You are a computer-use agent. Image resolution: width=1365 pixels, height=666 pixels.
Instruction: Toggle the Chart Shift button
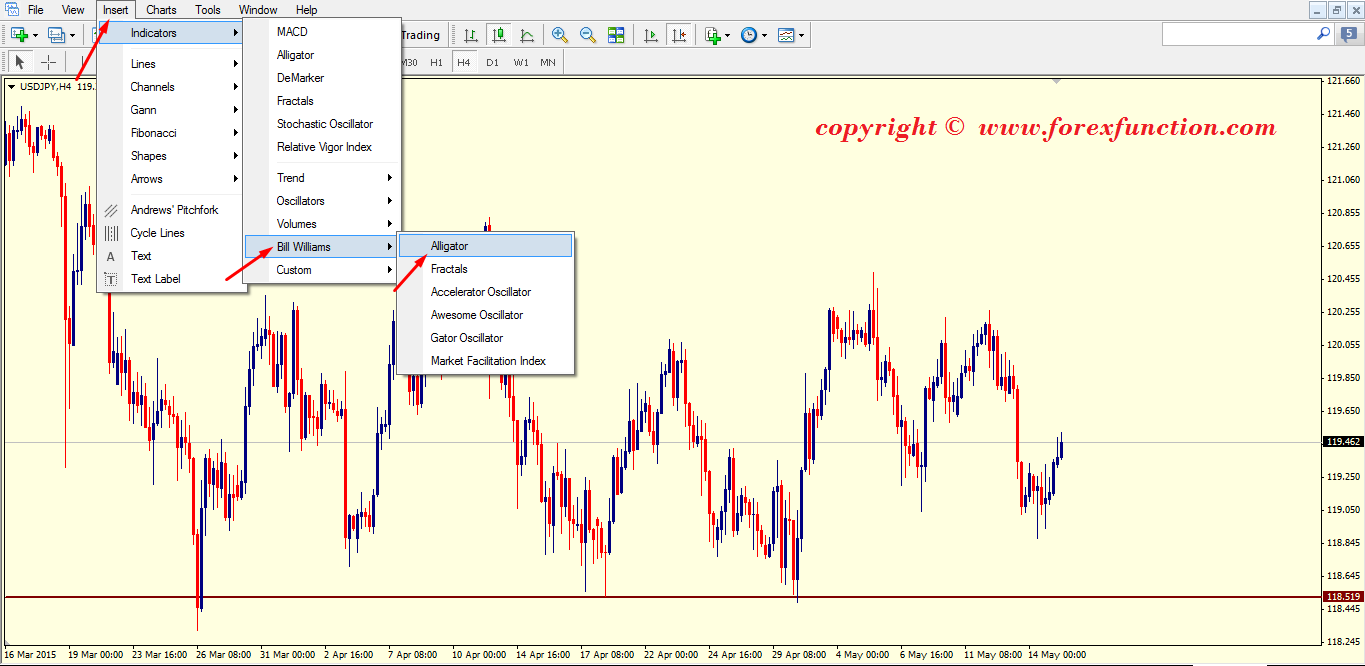pyautogui.click(x=679, y=35)
